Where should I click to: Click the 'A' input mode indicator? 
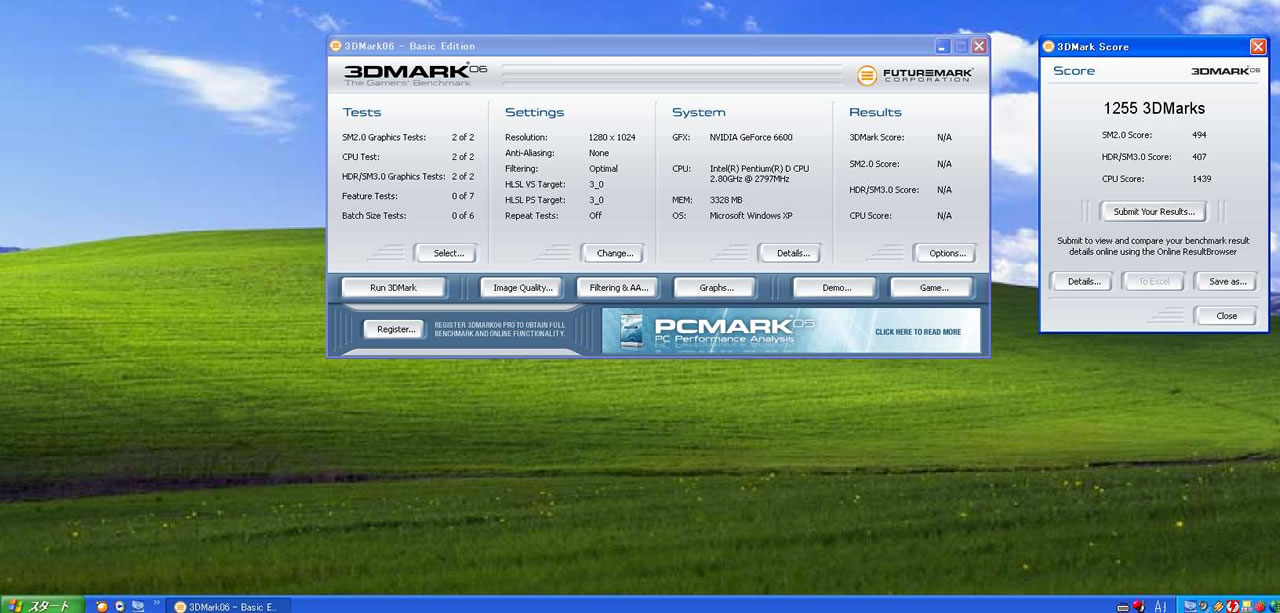(1158, 606)
